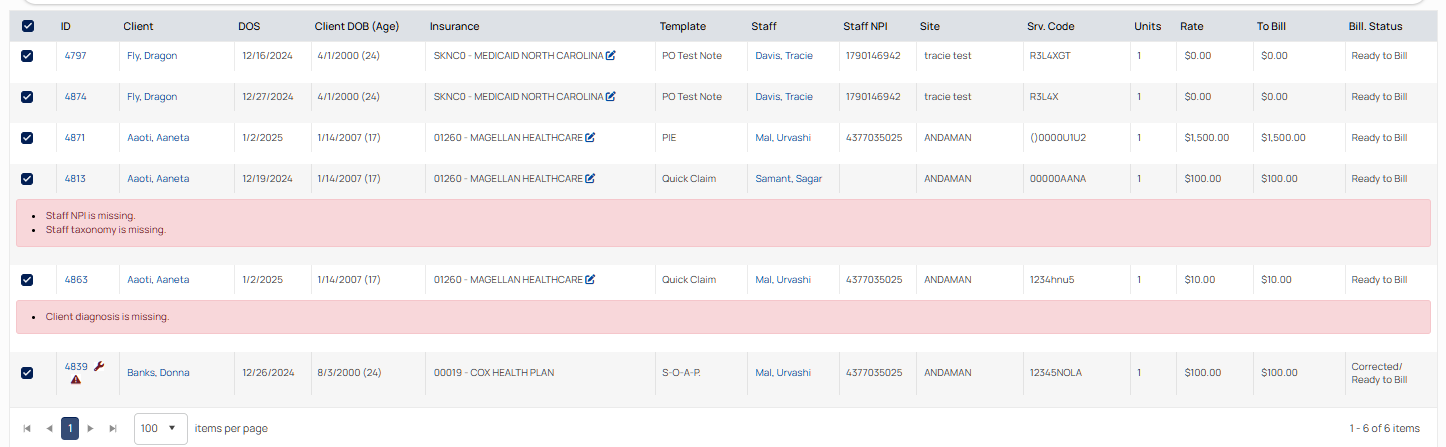
Task: Open claim ID 4839 link
Action: click(76, 367)
